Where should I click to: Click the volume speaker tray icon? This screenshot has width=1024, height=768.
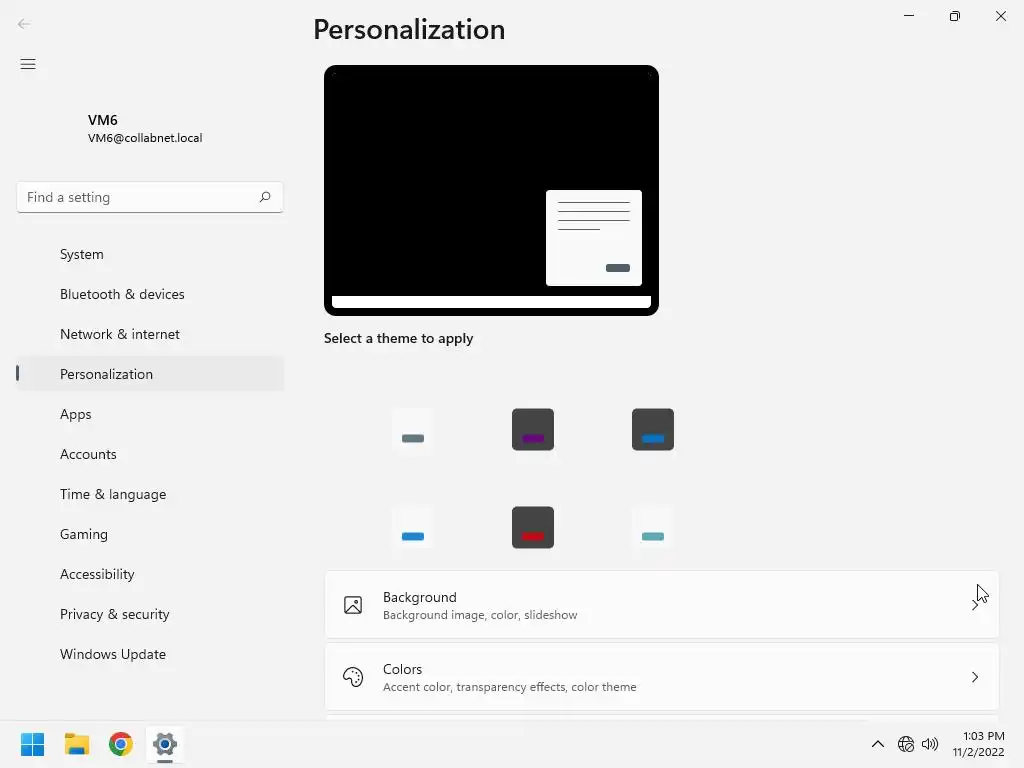coord(930,744)
